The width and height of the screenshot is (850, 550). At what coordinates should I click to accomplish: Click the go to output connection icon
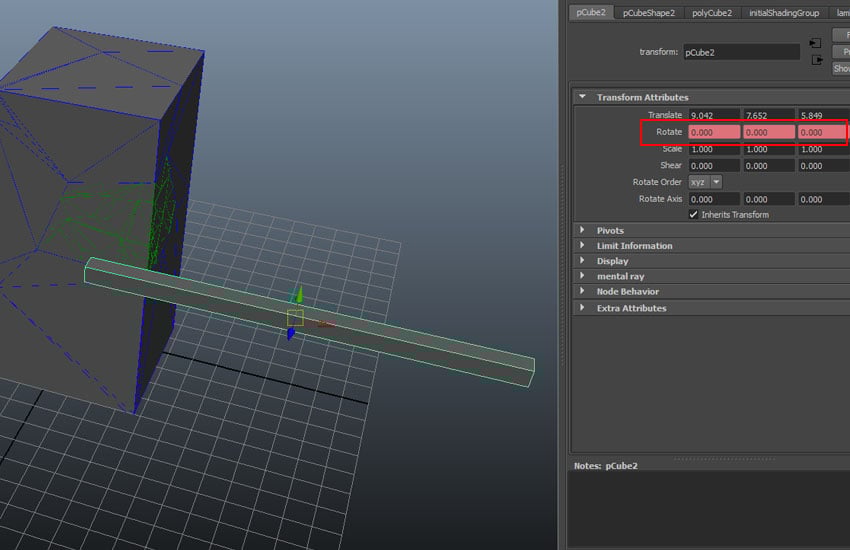pyautogui.click(x=815, y=60)
